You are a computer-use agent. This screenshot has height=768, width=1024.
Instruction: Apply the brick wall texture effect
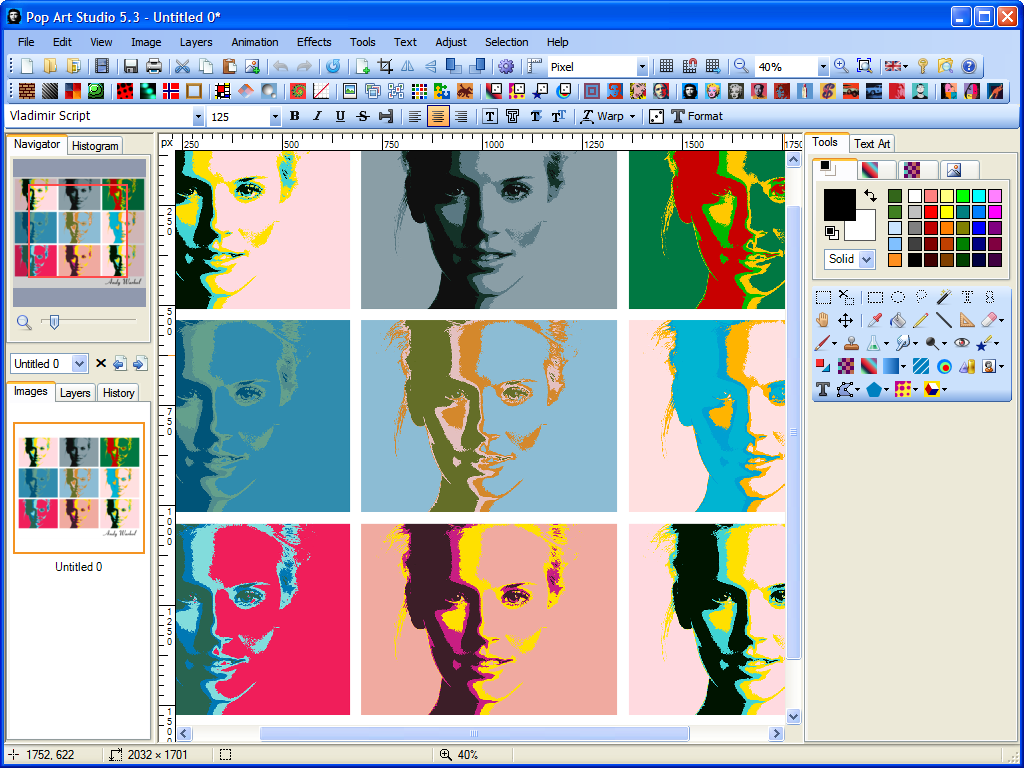point(27,91)
